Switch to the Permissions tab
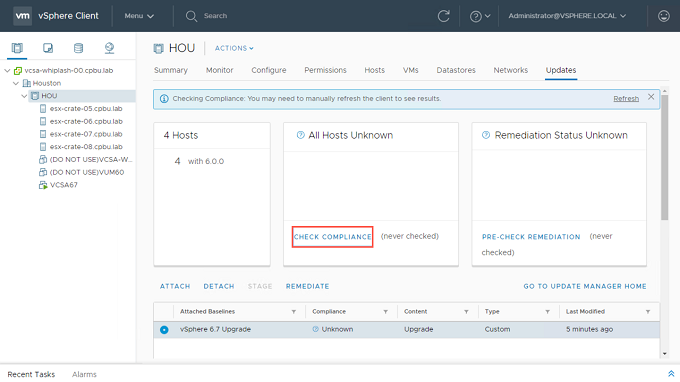 coord(325,70)
